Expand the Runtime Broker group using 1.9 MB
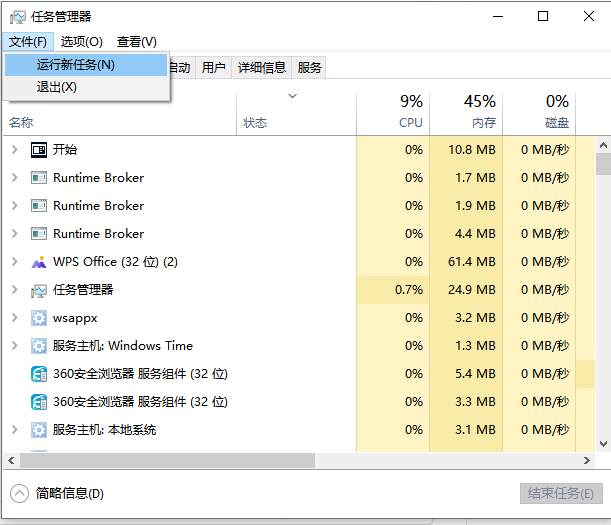611x525 pixels. tap(15, 206)
